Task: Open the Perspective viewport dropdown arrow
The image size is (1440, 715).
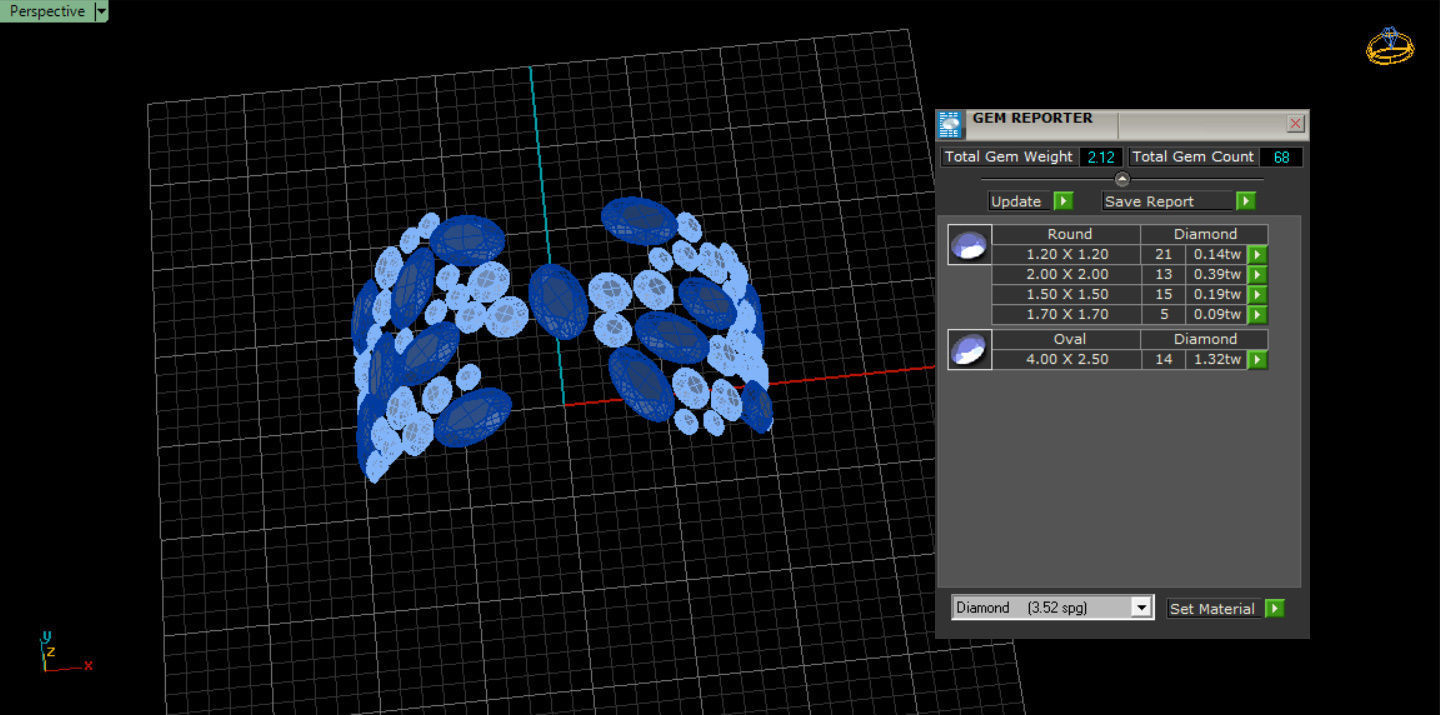Action: point(101,11)
